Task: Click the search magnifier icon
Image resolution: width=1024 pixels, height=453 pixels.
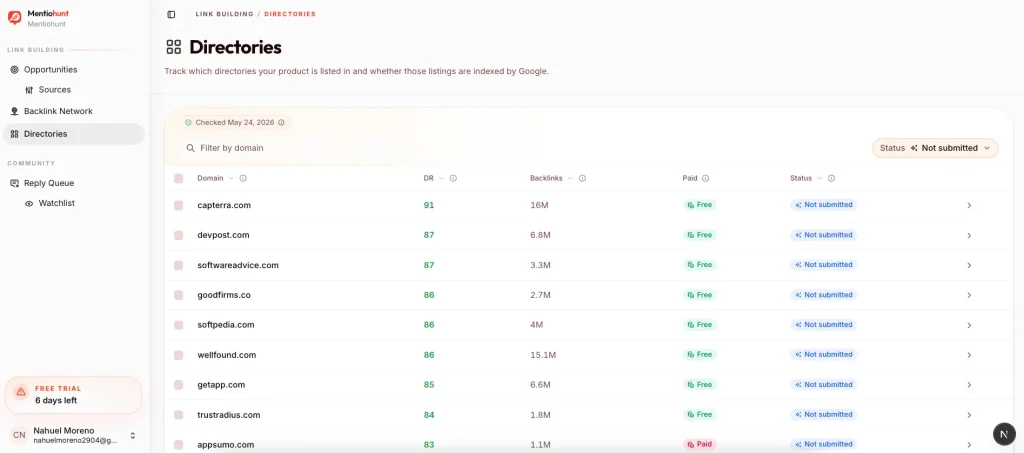Action: (x=191, y=148)
